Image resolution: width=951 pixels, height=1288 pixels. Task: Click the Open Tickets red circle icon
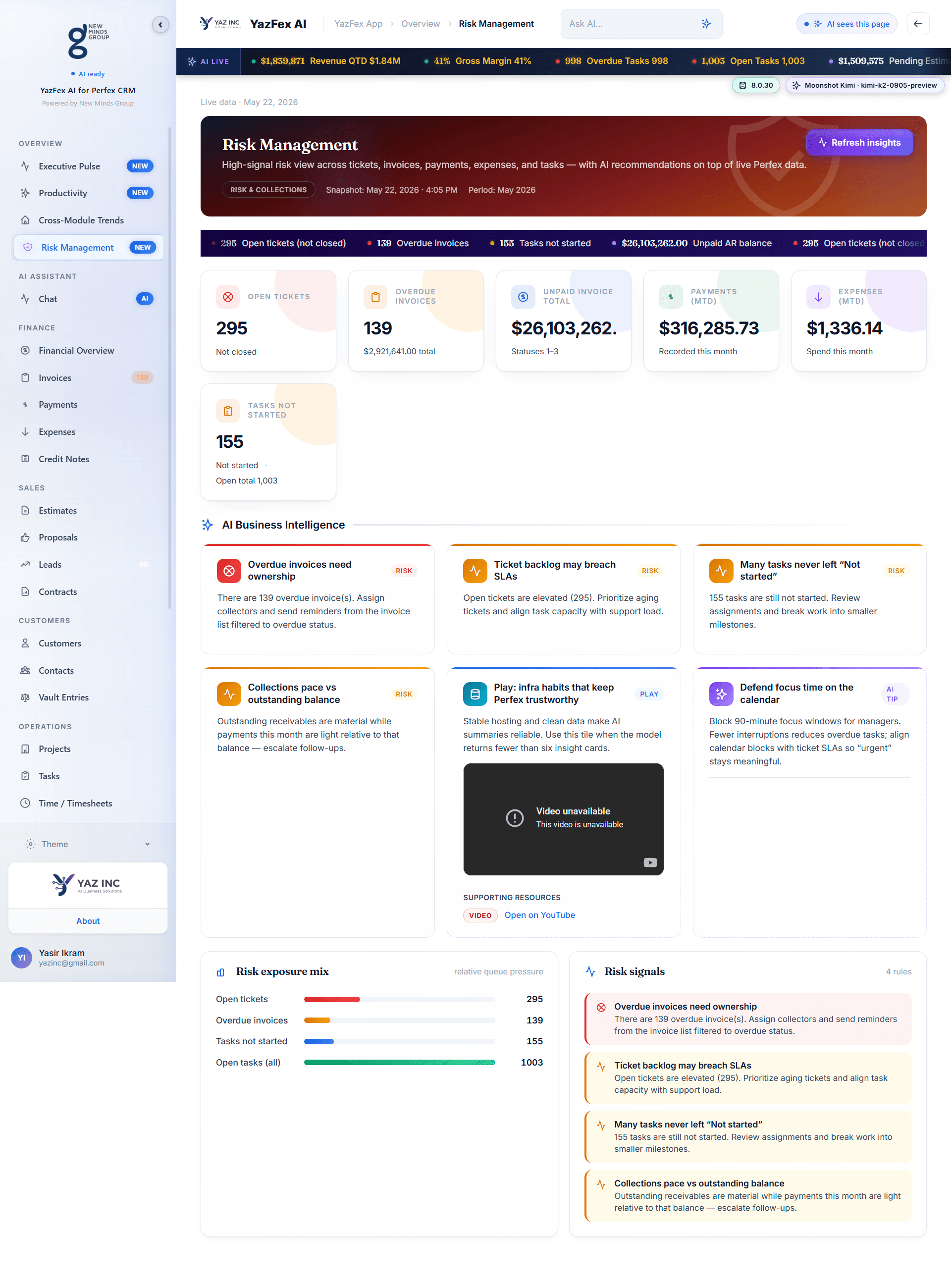click(x=228, y=297)
